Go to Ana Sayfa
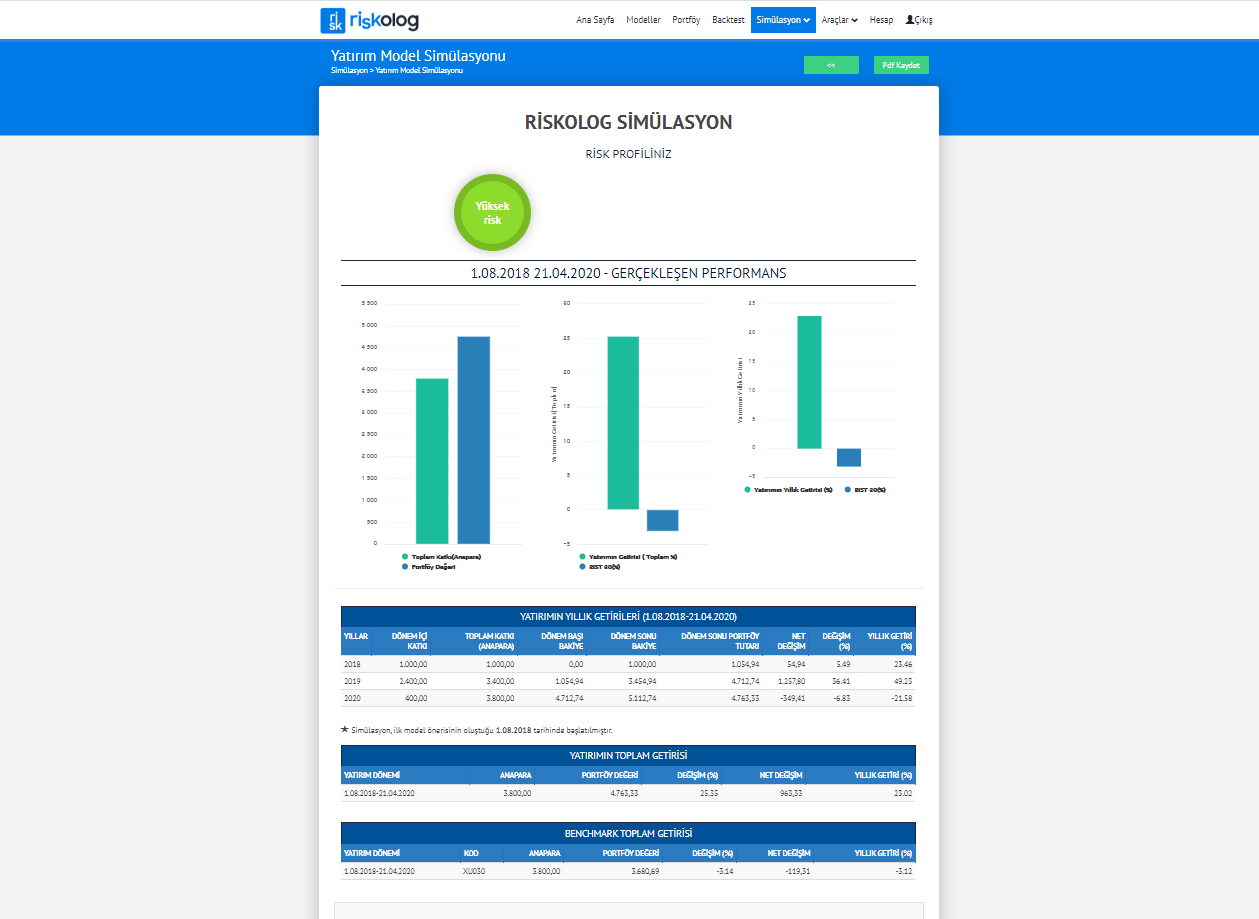The image size is (1259, 919). [595, 20]
